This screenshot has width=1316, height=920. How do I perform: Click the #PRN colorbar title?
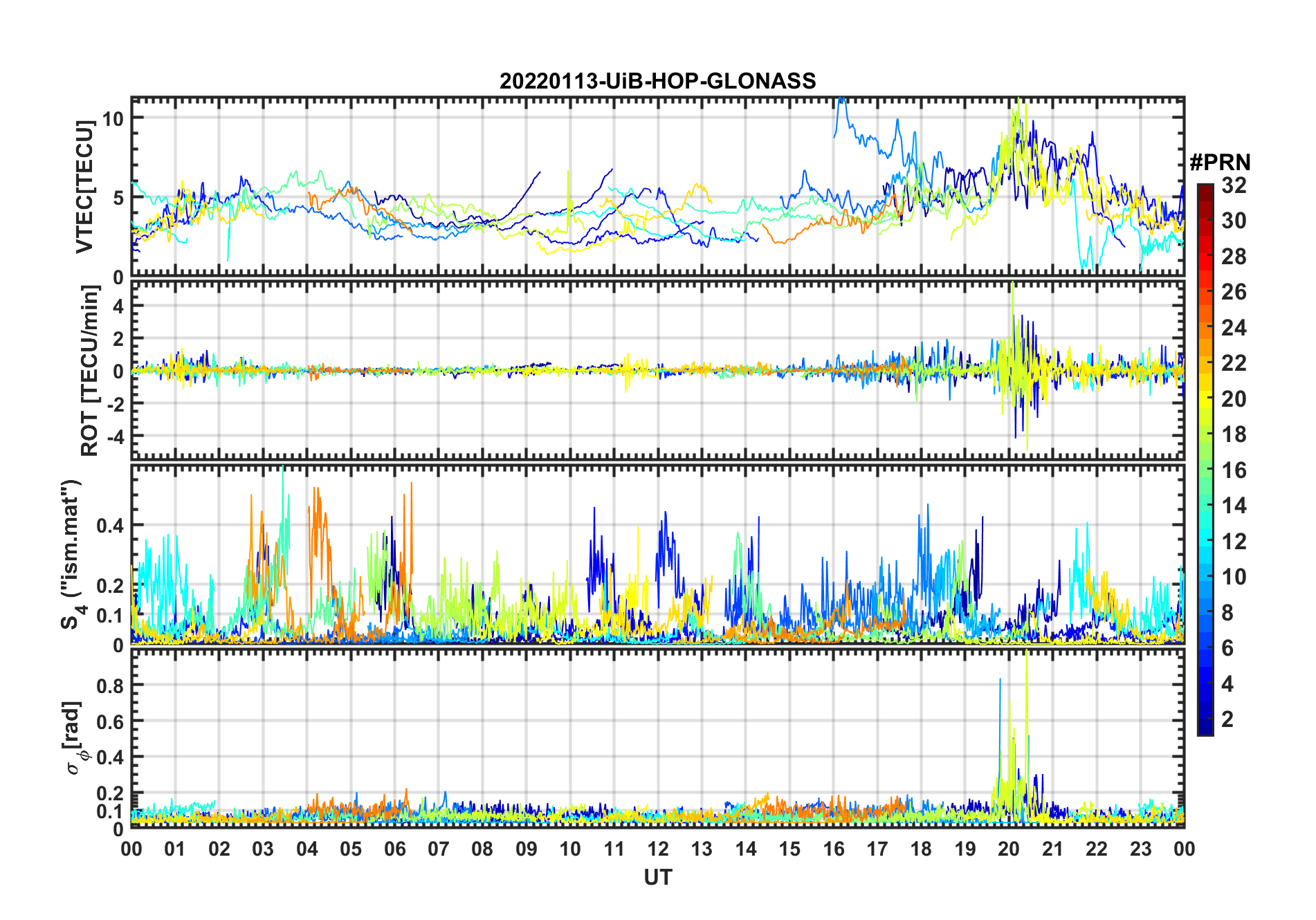pyautogui.click(x=1220, y=163)
